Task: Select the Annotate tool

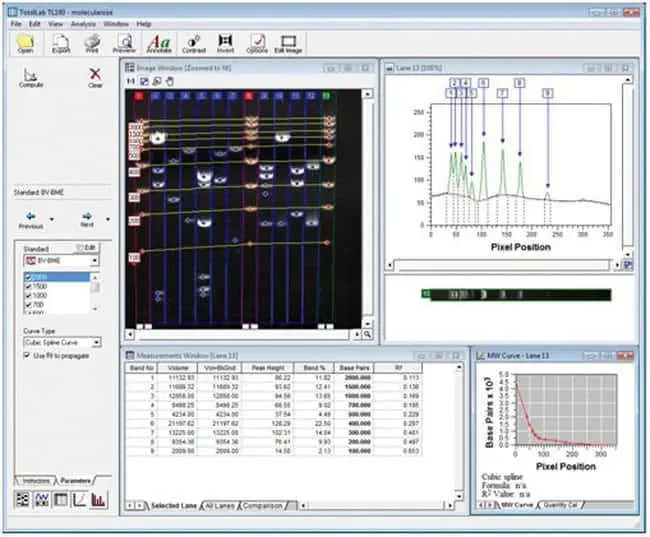Action: (158, 41)
